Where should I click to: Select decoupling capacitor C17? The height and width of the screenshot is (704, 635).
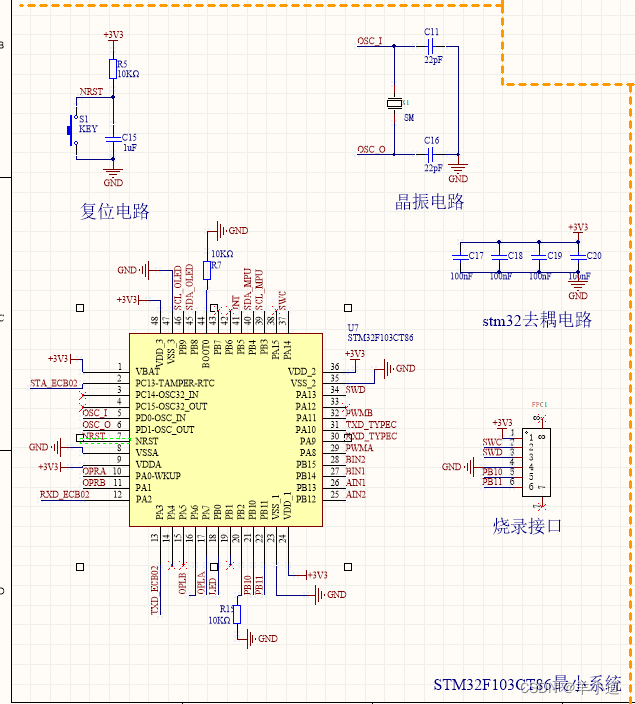pos(460,257)
